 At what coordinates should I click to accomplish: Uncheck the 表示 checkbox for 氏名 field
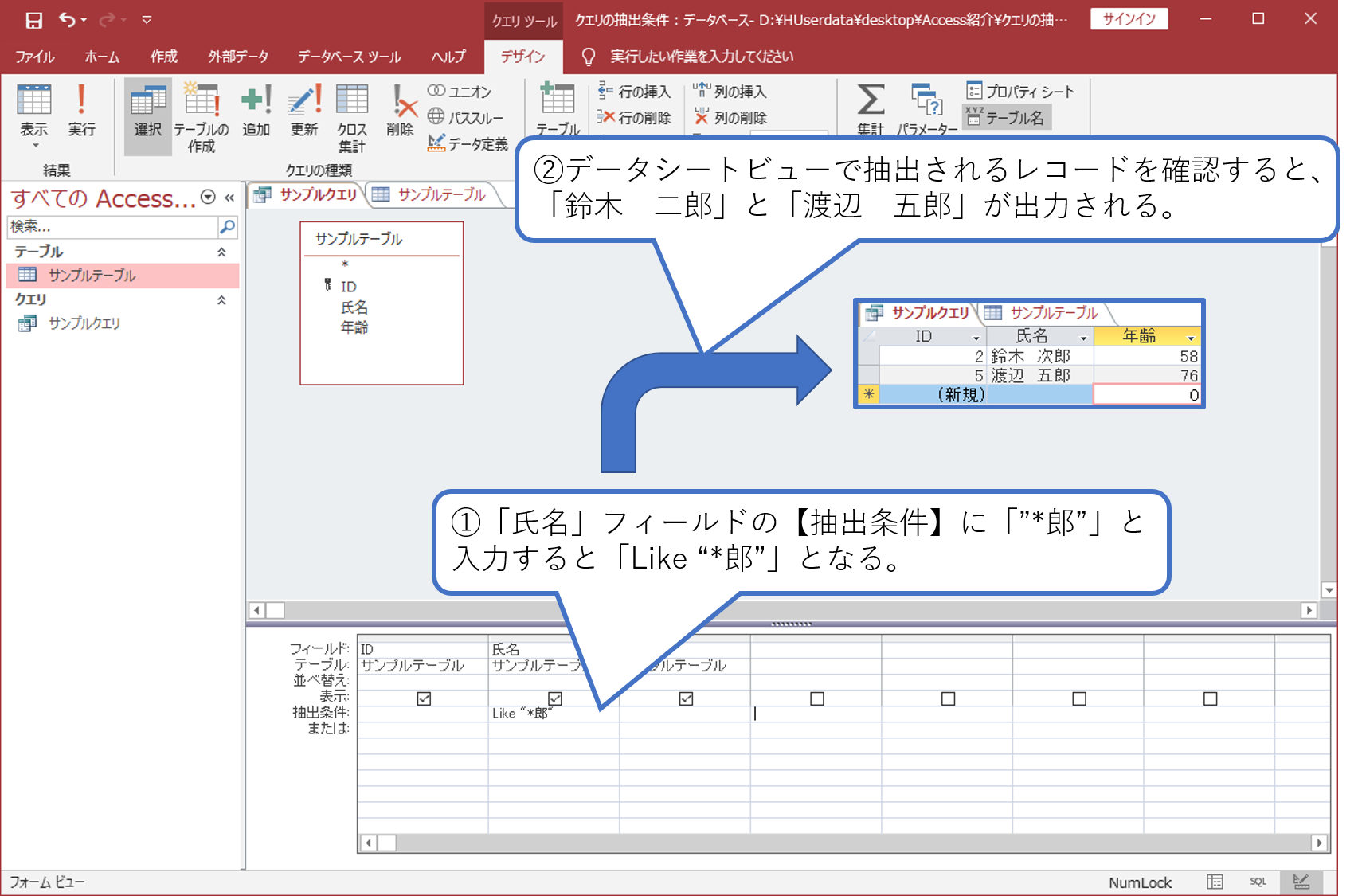(x=555, y=698)
